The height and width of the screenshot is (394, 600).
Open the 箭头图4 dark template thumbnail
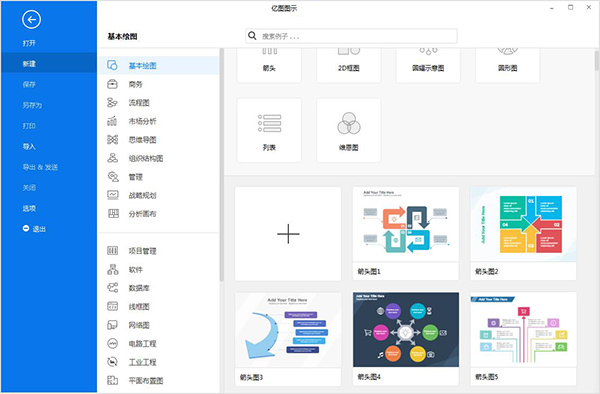406,330
